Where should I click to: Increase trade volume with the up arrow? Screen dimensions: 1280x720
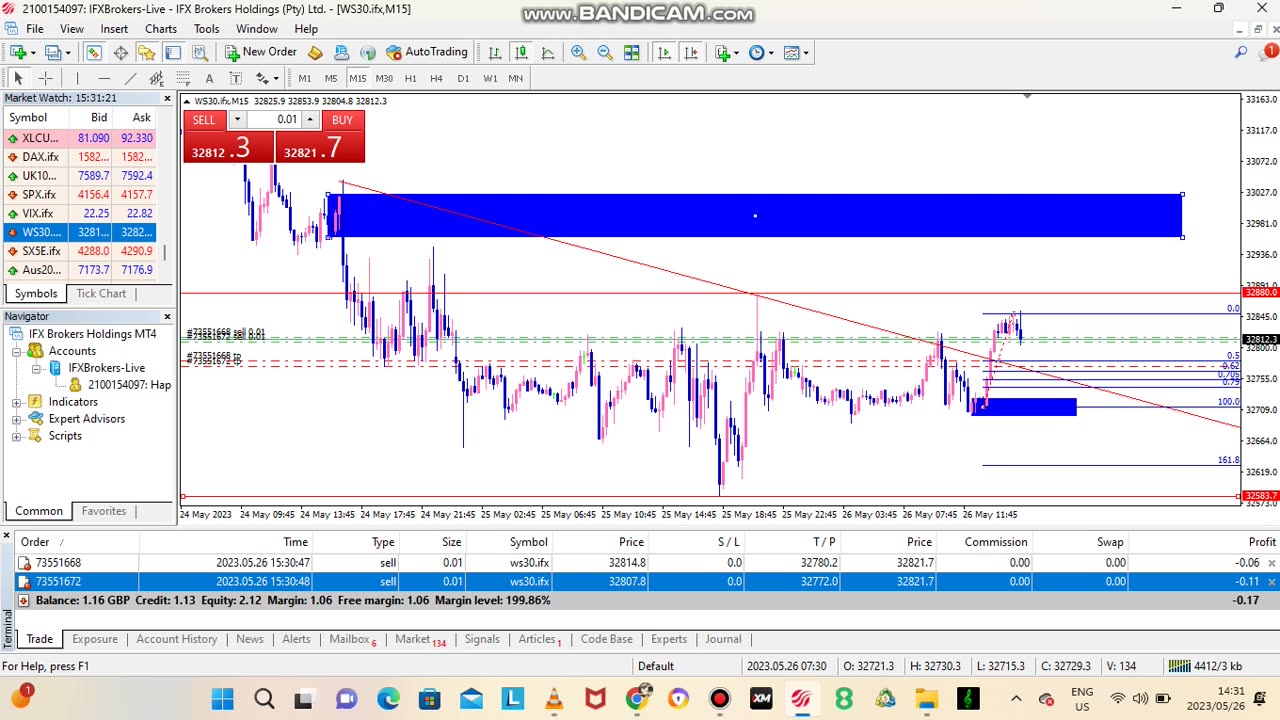[310, 120]
